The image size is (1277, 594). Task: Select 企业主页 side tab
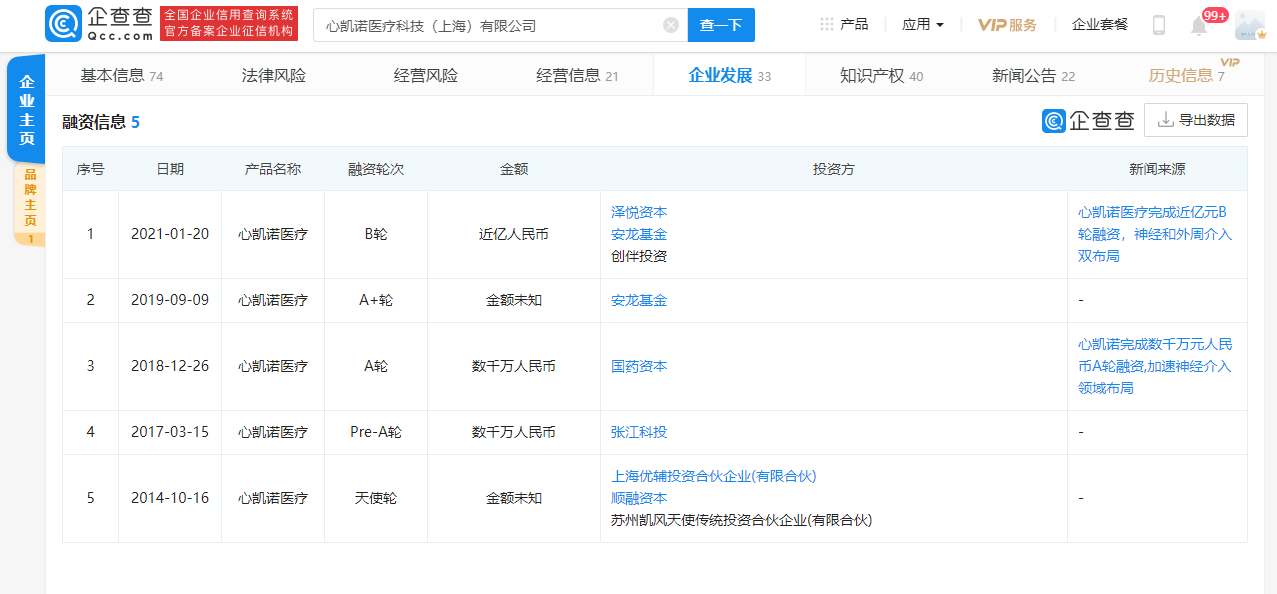(x=27, y=110)
